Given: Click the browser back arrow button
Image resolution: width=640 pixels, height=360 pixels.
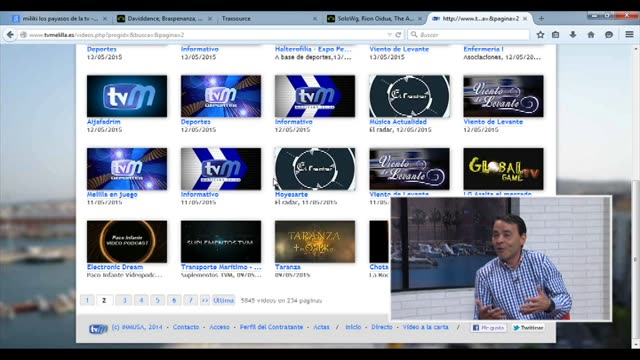Looking at the screenshot, I should (10, 35).
